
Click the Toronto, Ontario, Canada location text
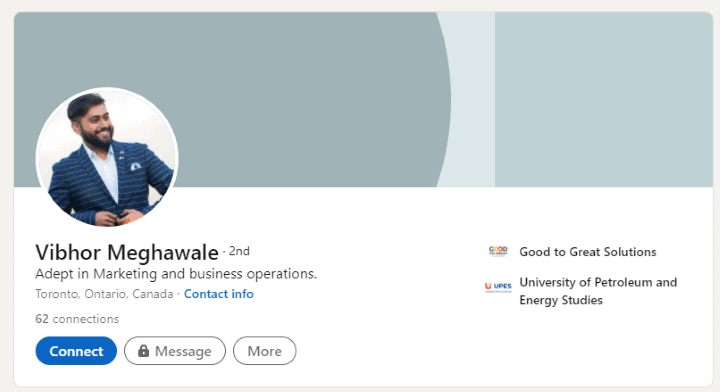point(104,294)
